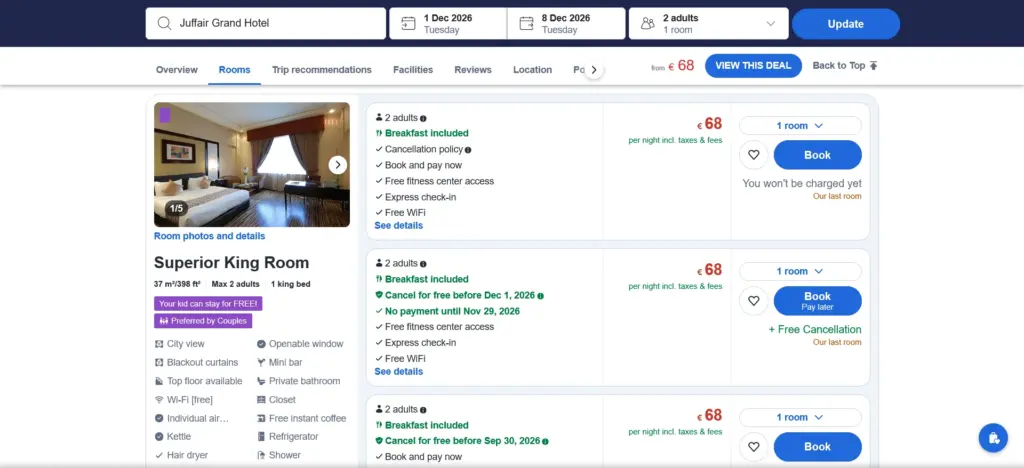1024x468 pixels.
Task: Save first room offer with heart icon
Action: coord(754,155)
